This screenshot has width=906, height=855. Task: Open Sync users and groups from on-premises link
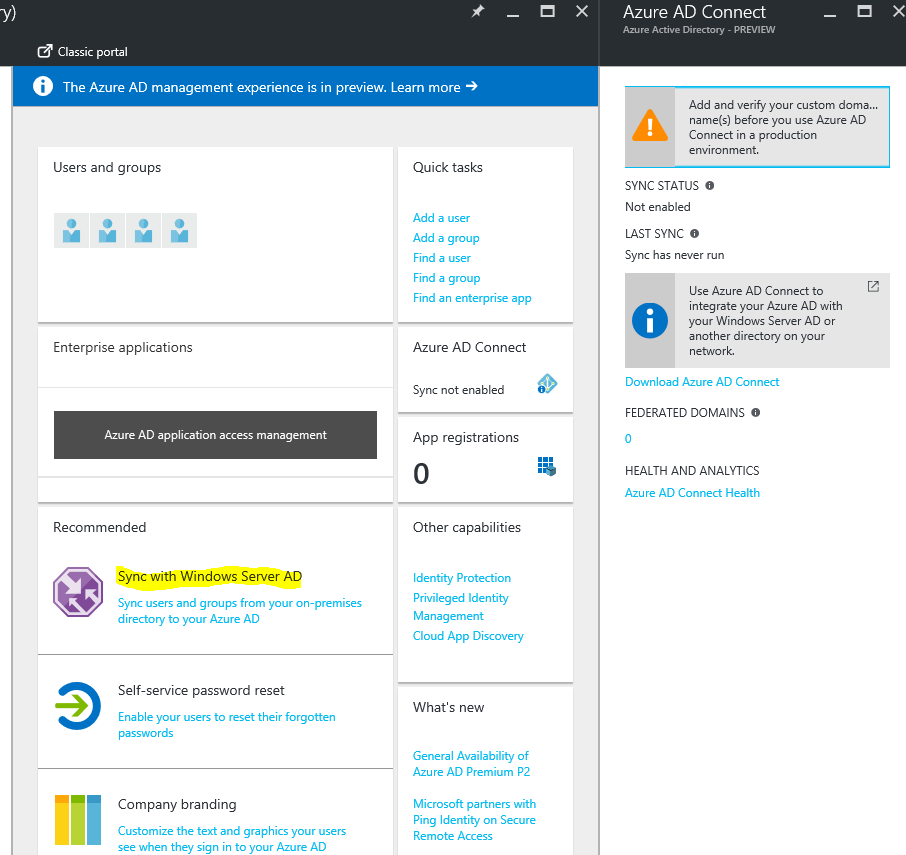pos(240,611)
